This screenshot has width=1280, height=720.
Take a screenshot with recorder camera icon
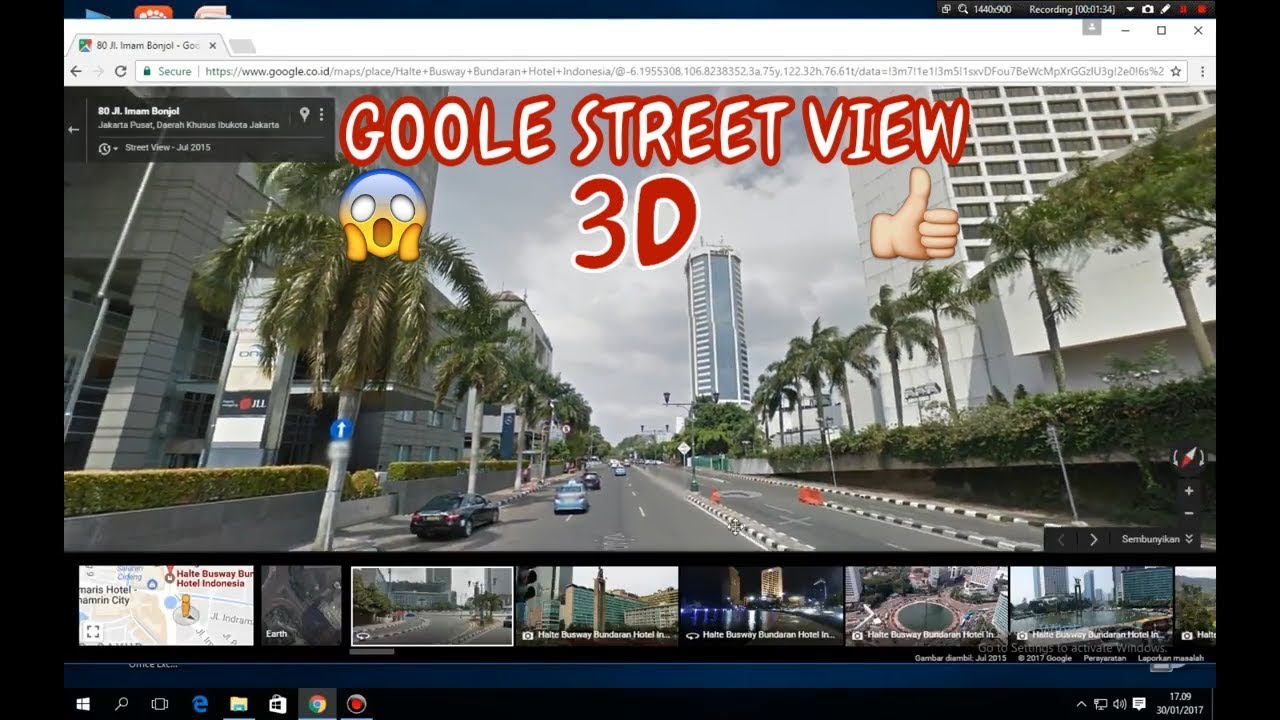coord(1147,9)
